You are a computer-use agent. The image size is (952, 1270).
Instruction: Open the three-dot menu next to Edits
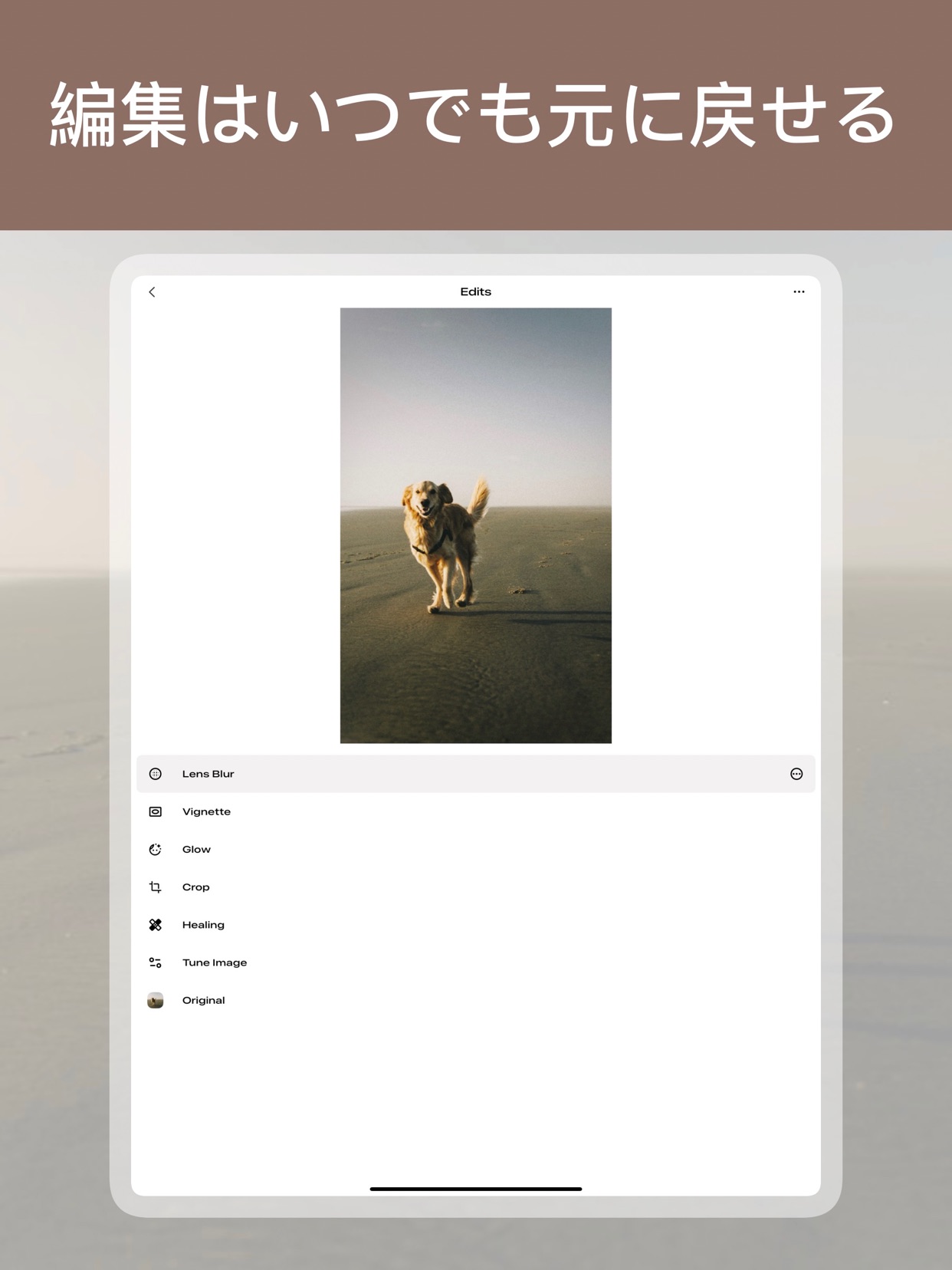(x=799, y=292)
